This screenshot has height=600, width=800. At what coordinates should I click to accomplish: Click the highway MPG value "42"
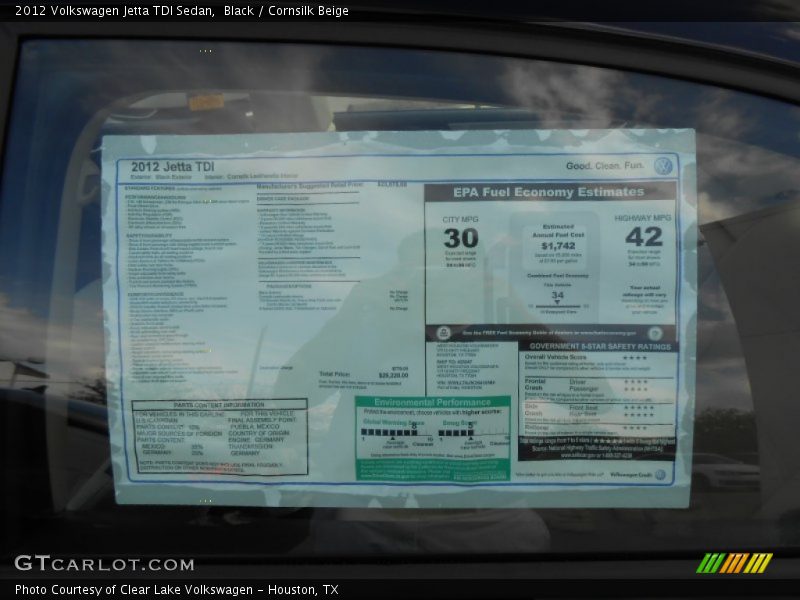644,237
